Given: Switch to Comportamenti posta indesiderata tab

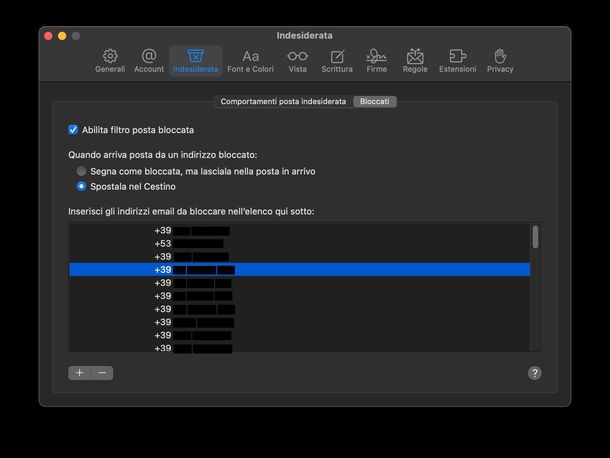Looking at the screenshot, I should (x=283, y=102).
